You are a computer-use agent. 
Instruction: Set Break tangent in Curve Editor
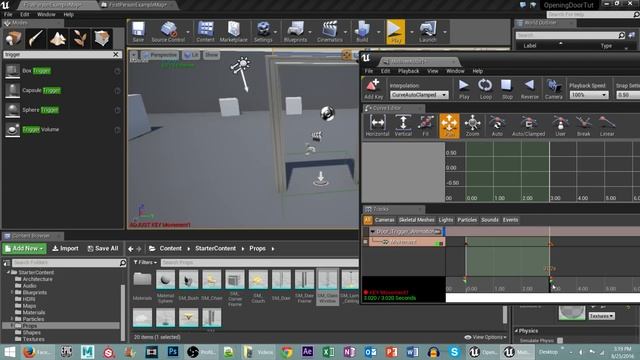[x=583, y=125]
